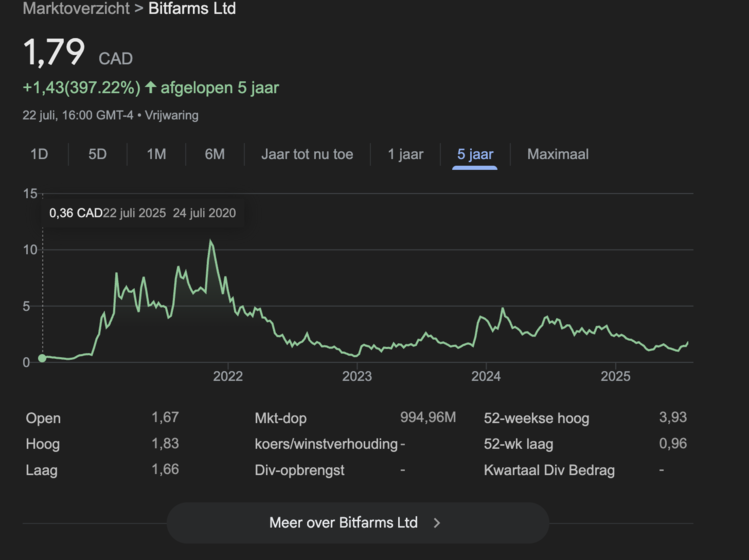Screen dimensions: 749x560
Task: Click the 2023 x-axis label
Action: pyautogui.click(x=357, y=377)
